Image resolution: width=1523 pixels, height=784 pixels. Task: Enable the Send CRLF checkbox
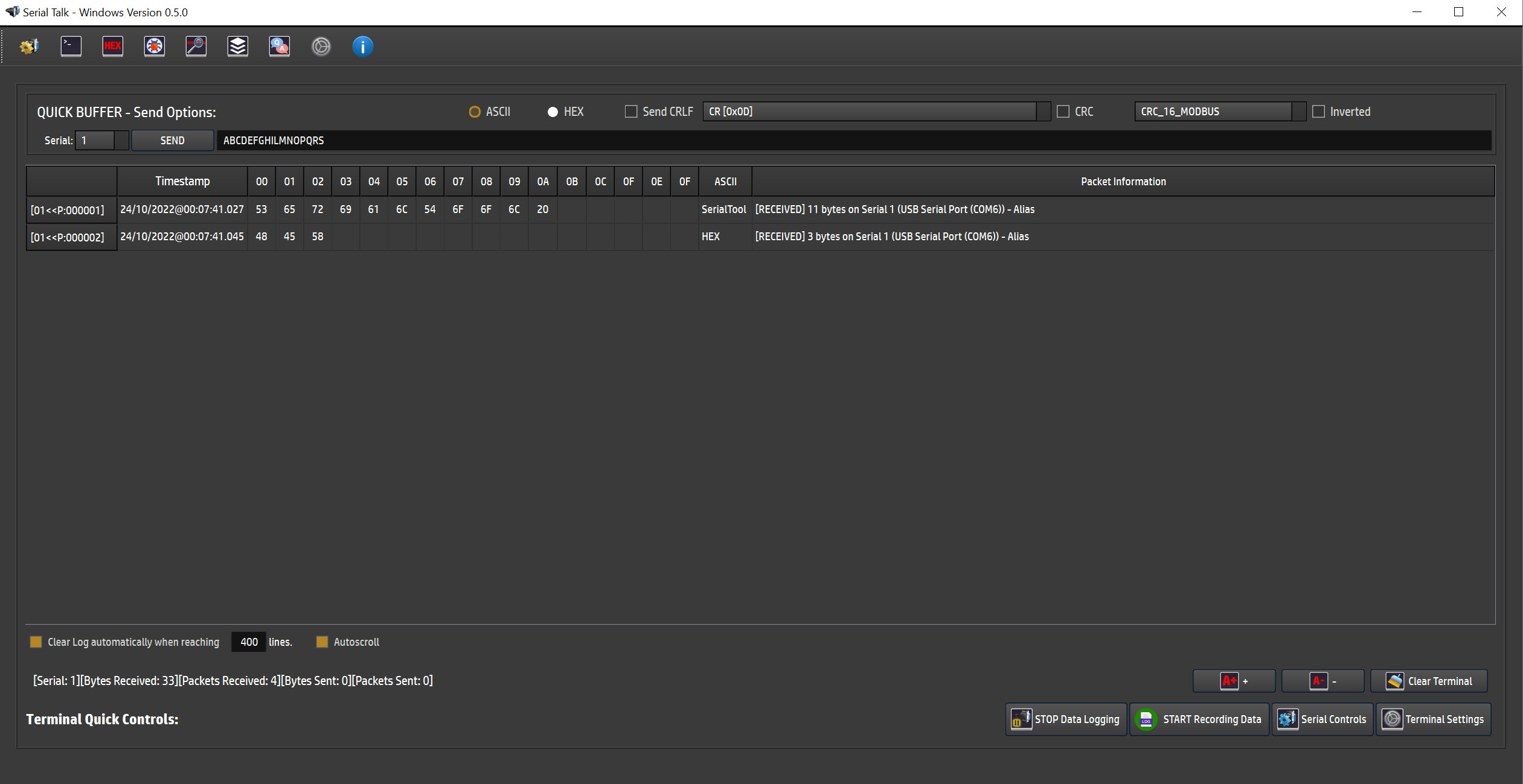coord(631,112)
